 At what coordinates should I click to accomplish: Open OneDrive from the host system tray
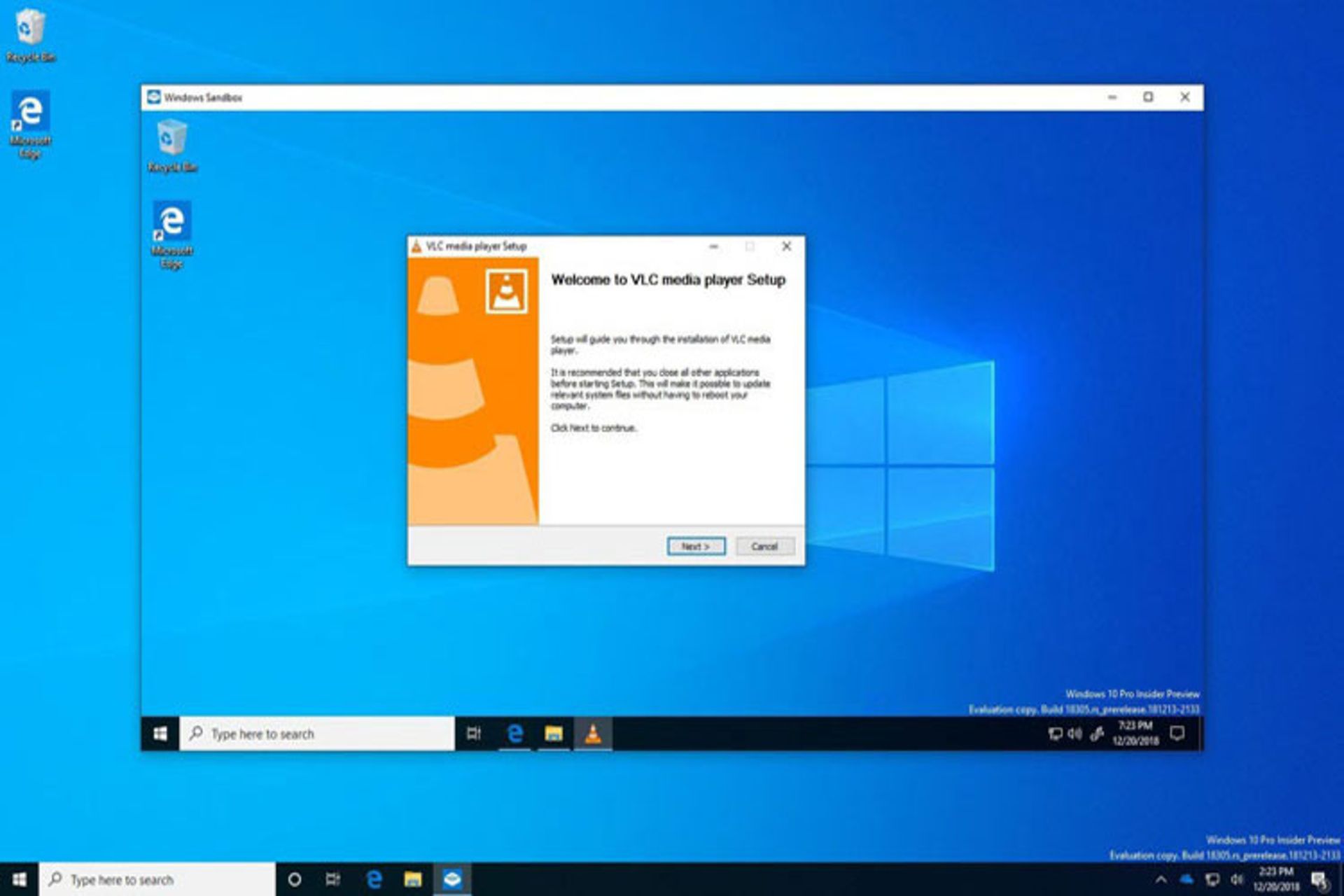[1186, 878]
